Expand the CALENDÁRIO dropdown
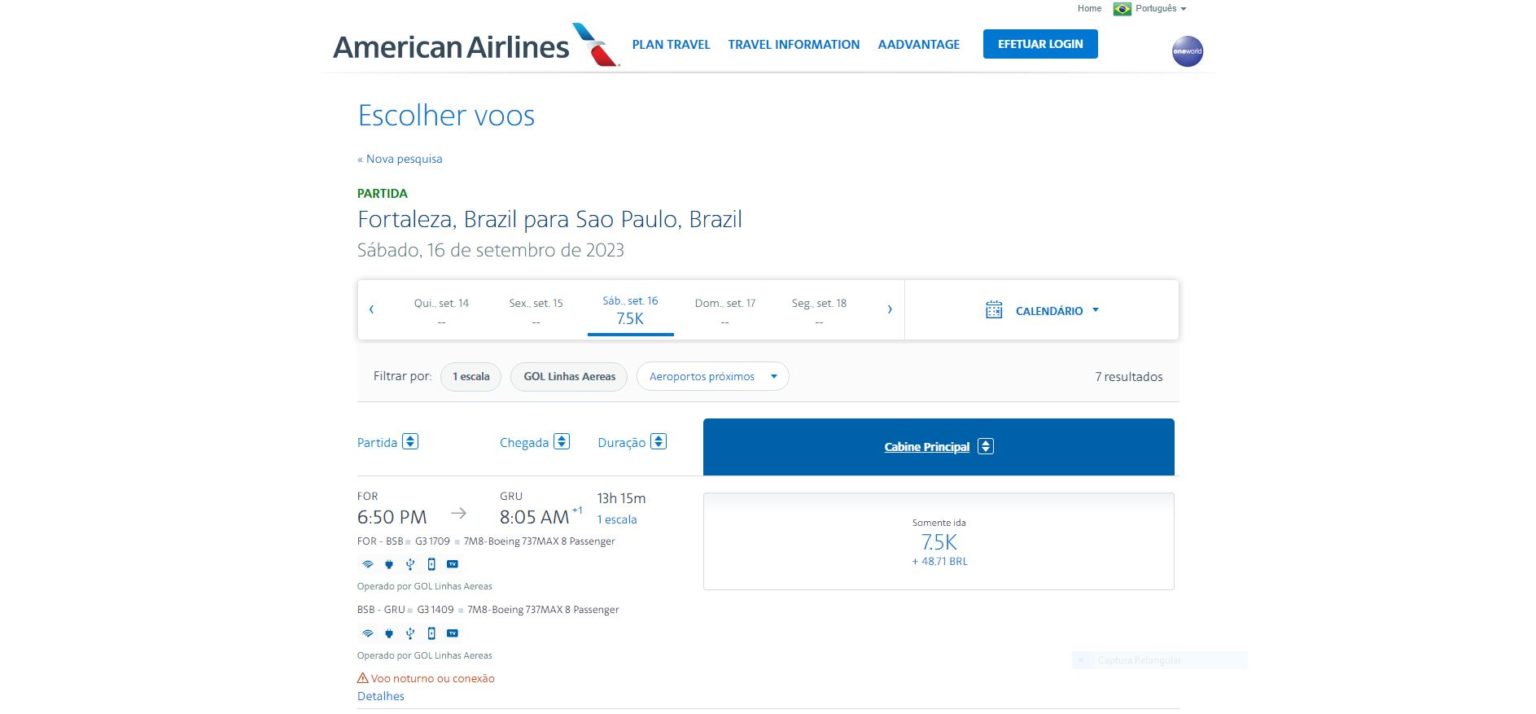Viewport: 1536px width, 714px height. [x=1095, y=310]
